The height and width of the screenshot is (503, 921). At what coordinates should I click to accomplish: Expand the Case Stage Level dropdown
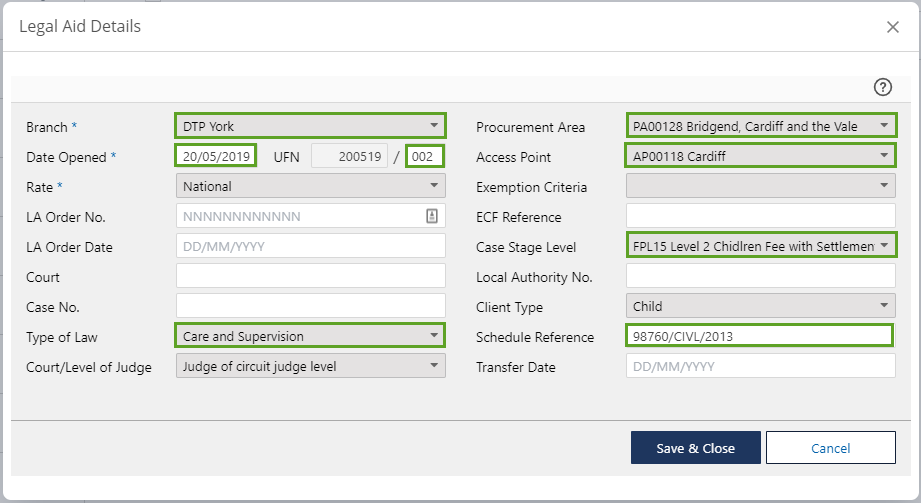[x=760, y=246]
